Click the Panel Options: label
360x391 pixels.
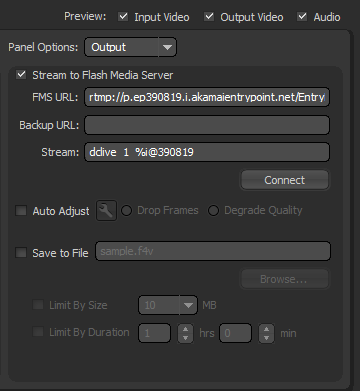click(43, 47)
